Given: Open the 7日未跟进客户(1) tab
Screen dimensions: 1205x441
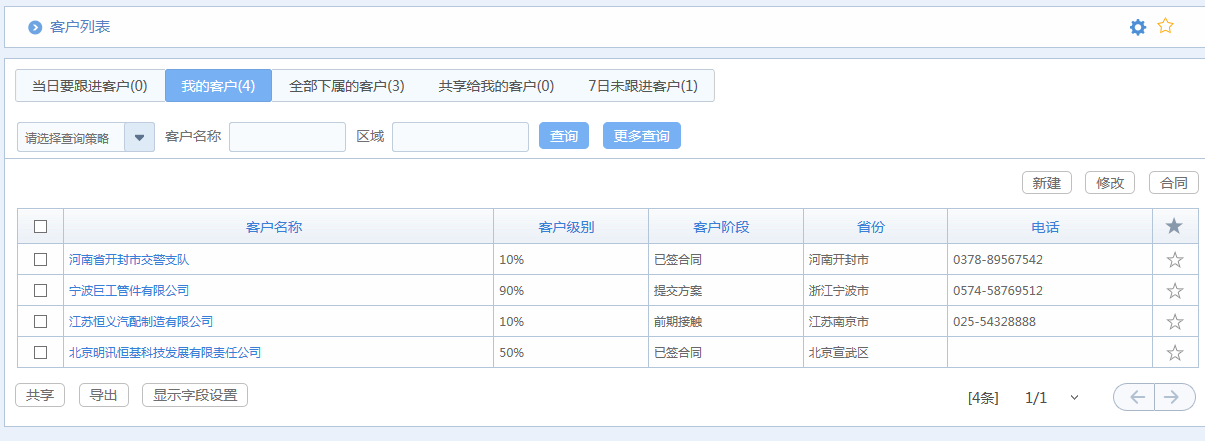Looking at the screenshot, I should tap(642, 86).
